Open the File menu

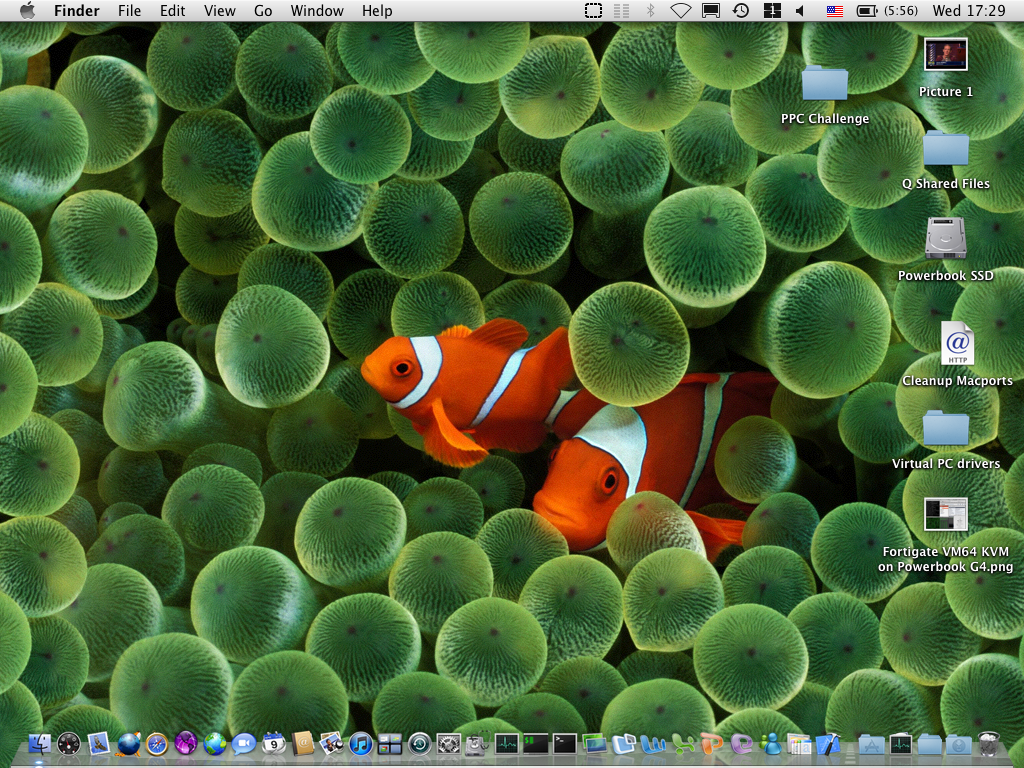pos(129,10)
